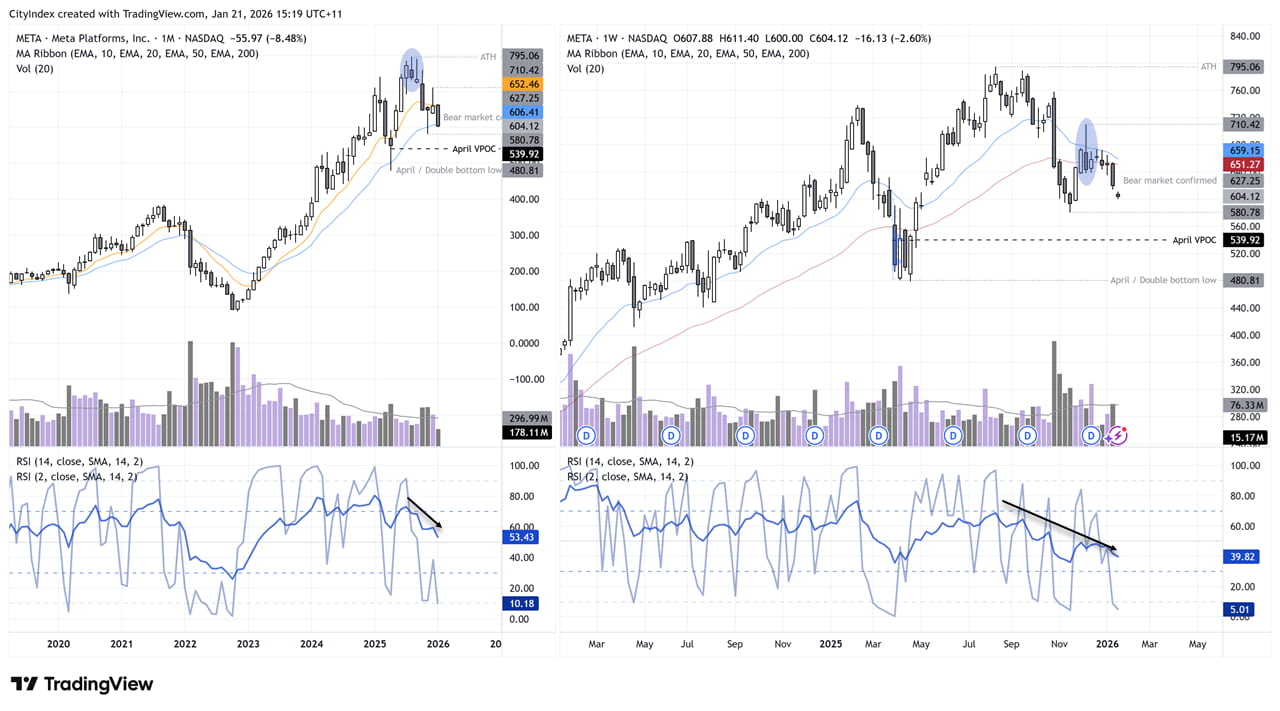
Task: Click the 39.82 RSI value label on weekly chart
Action: point(1241,556)
